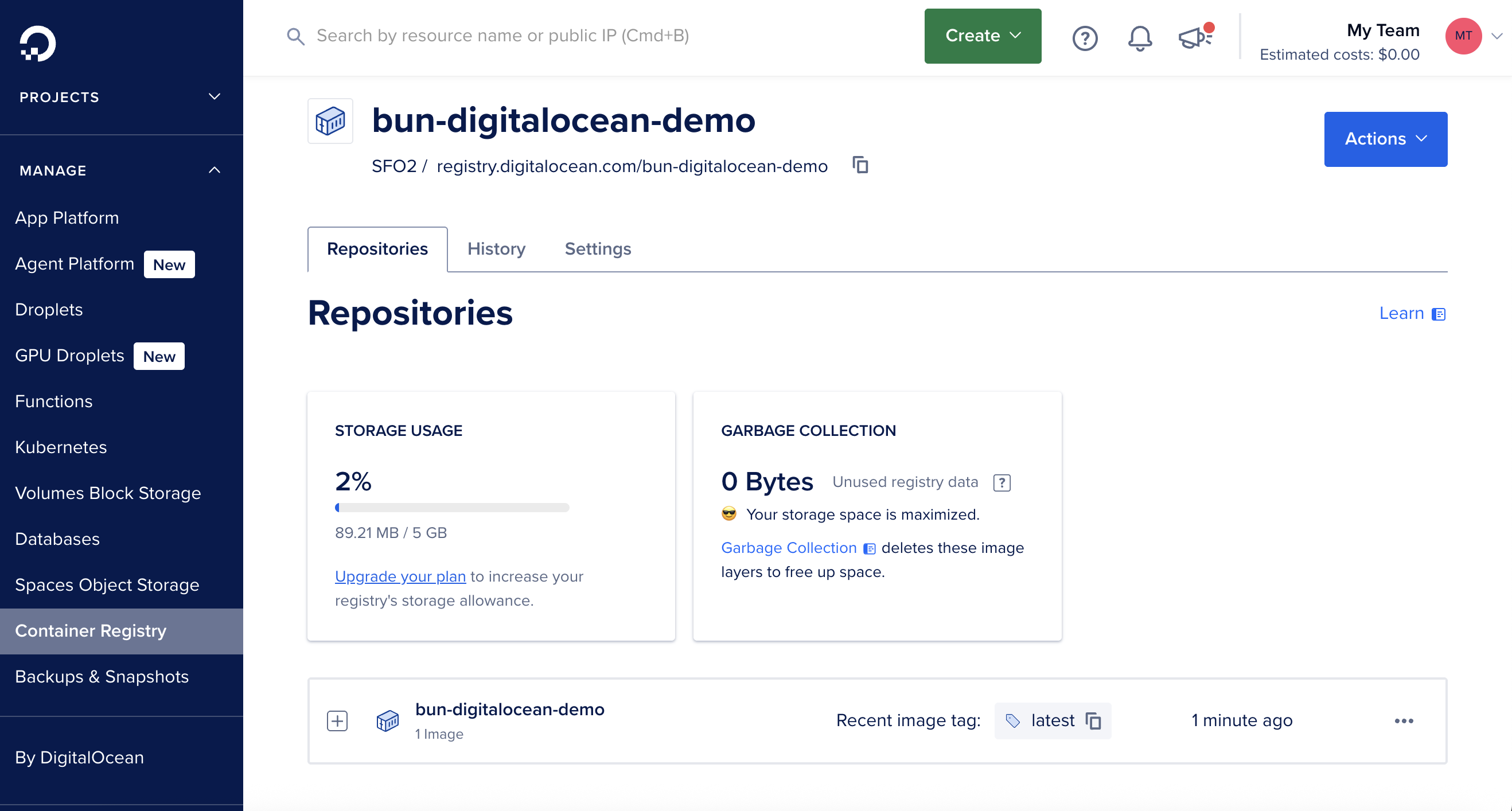Click the container registry icon beside bun-digitalocean-demo
Image resolution: width=1512 pixels, height=811 pixels.
tap(388, 720)
